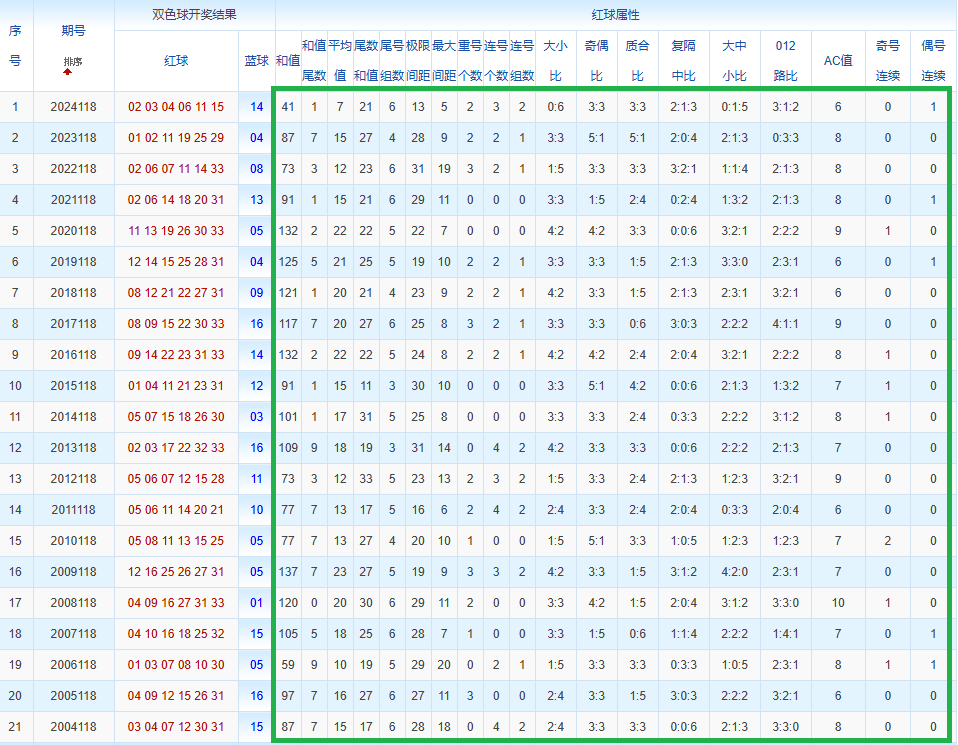This screenshot has height=745, width=958.
Task: Select issue number 2015118
Action: 73,386
